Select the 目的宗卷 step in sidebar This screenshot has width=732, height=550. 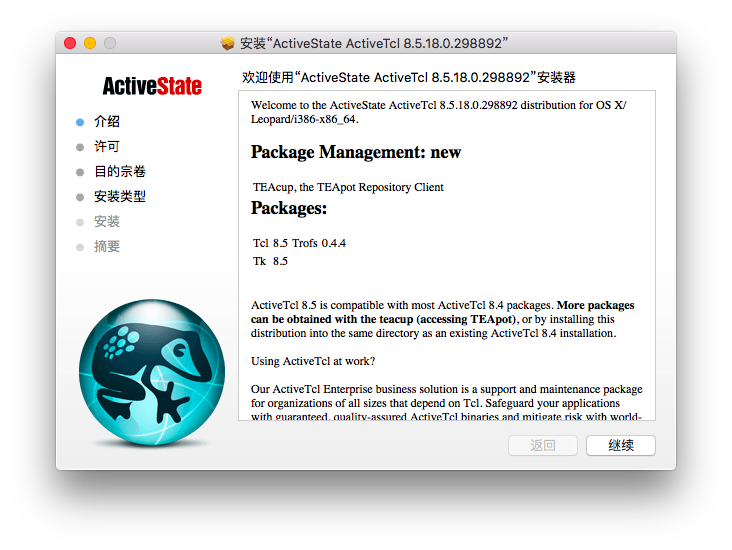120,171
